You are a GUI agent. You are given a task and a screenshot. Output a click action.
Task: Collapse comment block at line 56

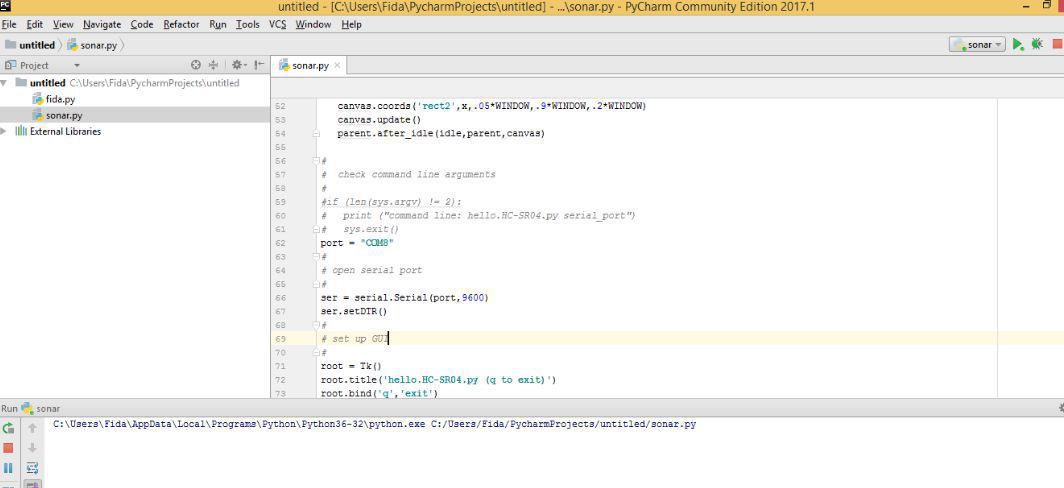tap(316, 161)
